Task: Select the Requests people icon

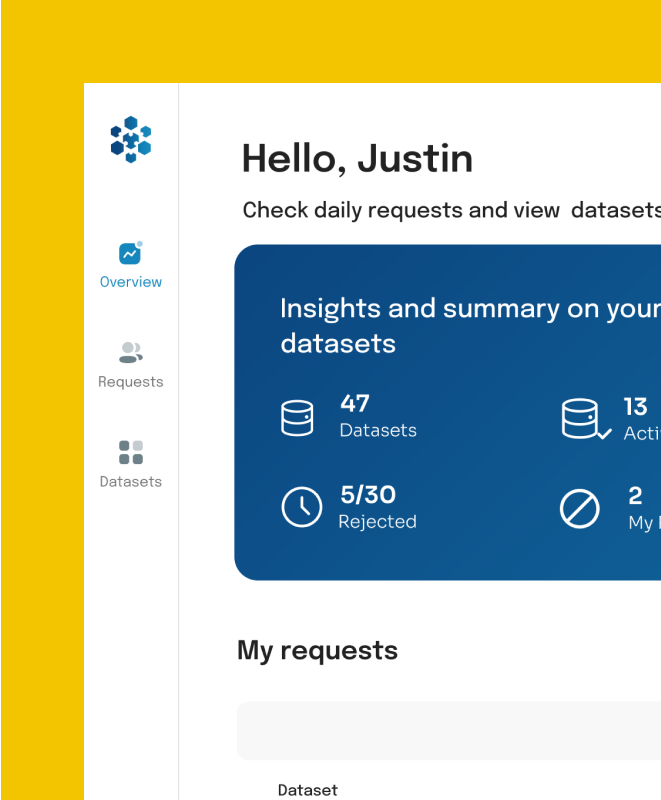Action: click(x=130, y=352)
